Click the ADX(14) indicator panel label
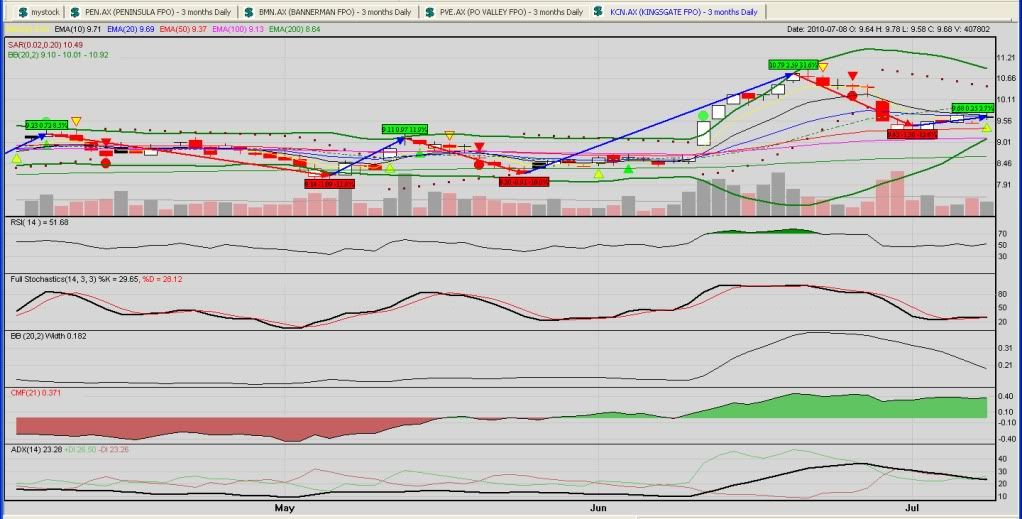 pyautogui.click(x=23, y=450)
